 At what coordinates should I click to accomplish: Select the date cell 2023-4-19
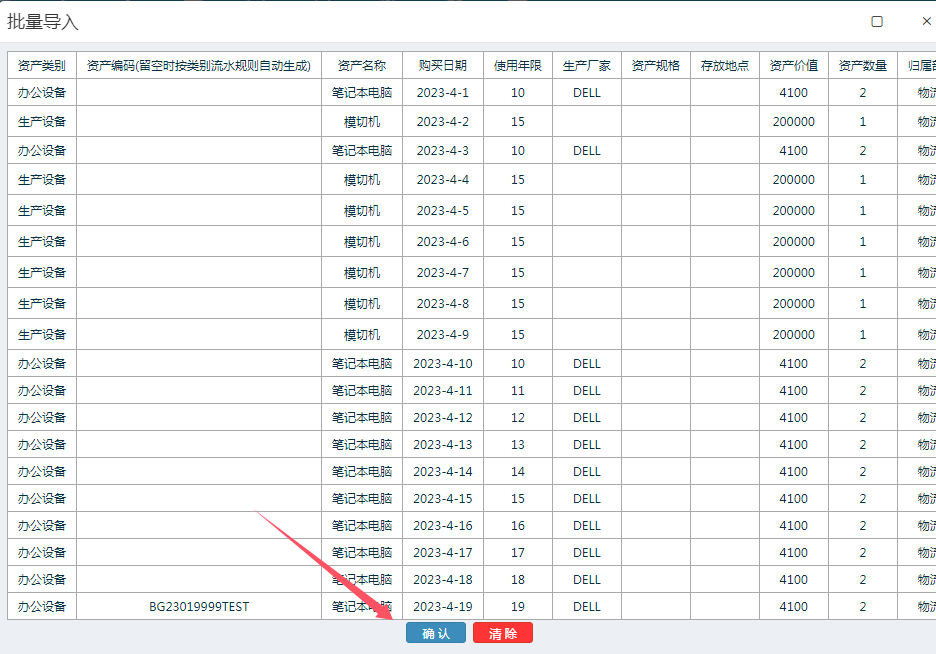(x=442, y=607)
